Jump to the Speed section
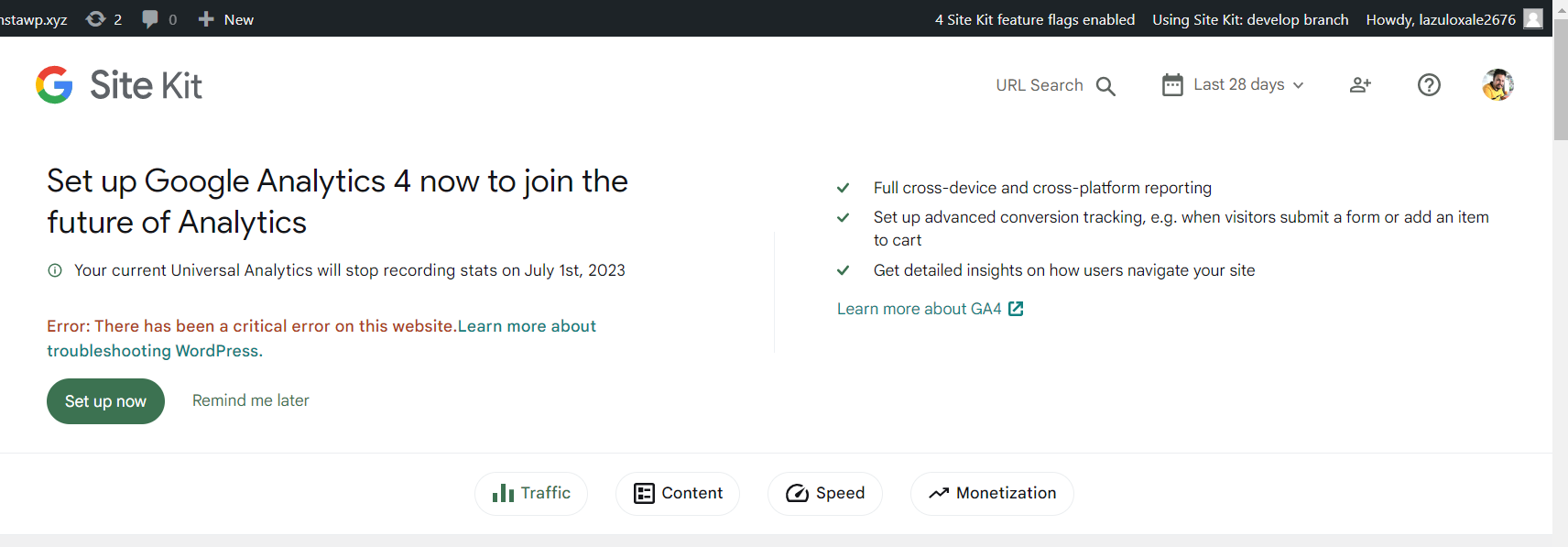Viewport: 1568px width, 547px height. (825, 494)
